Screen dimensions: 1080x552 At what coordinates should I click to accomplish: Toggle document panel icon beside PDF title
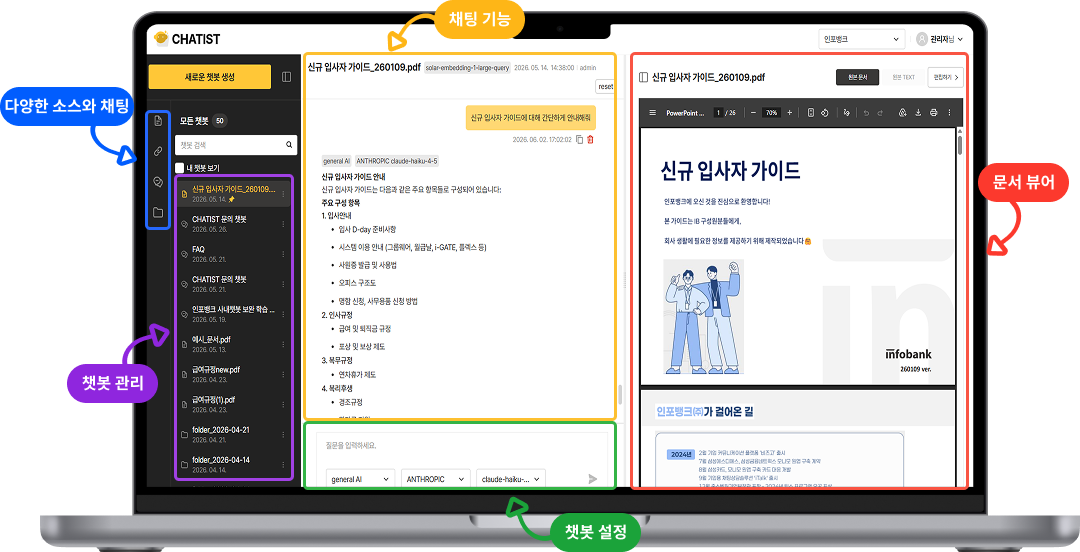(x=643, y=77)
